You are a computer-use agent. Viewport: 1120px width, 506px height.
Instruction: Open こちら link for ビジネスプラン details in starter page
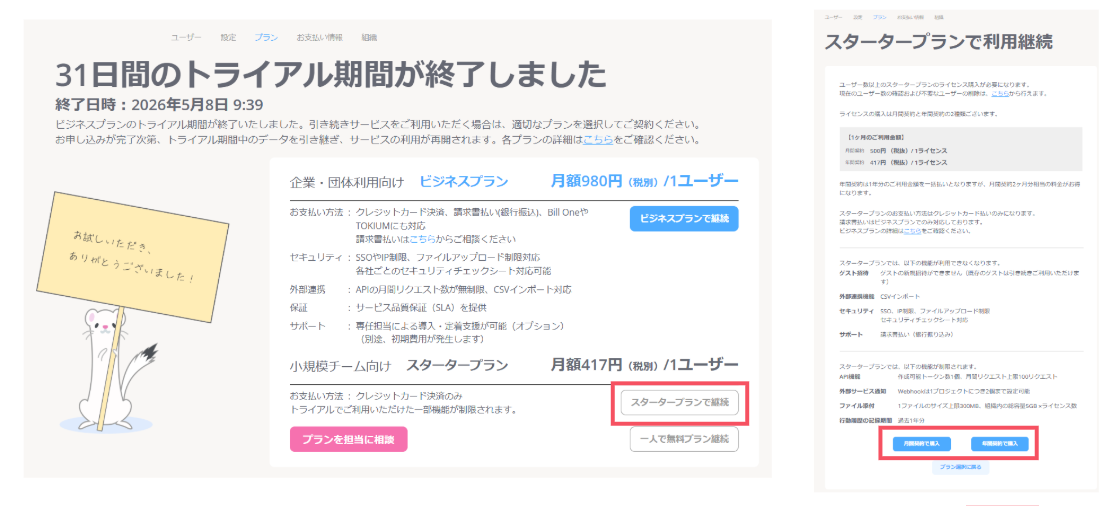coord(911,232)
